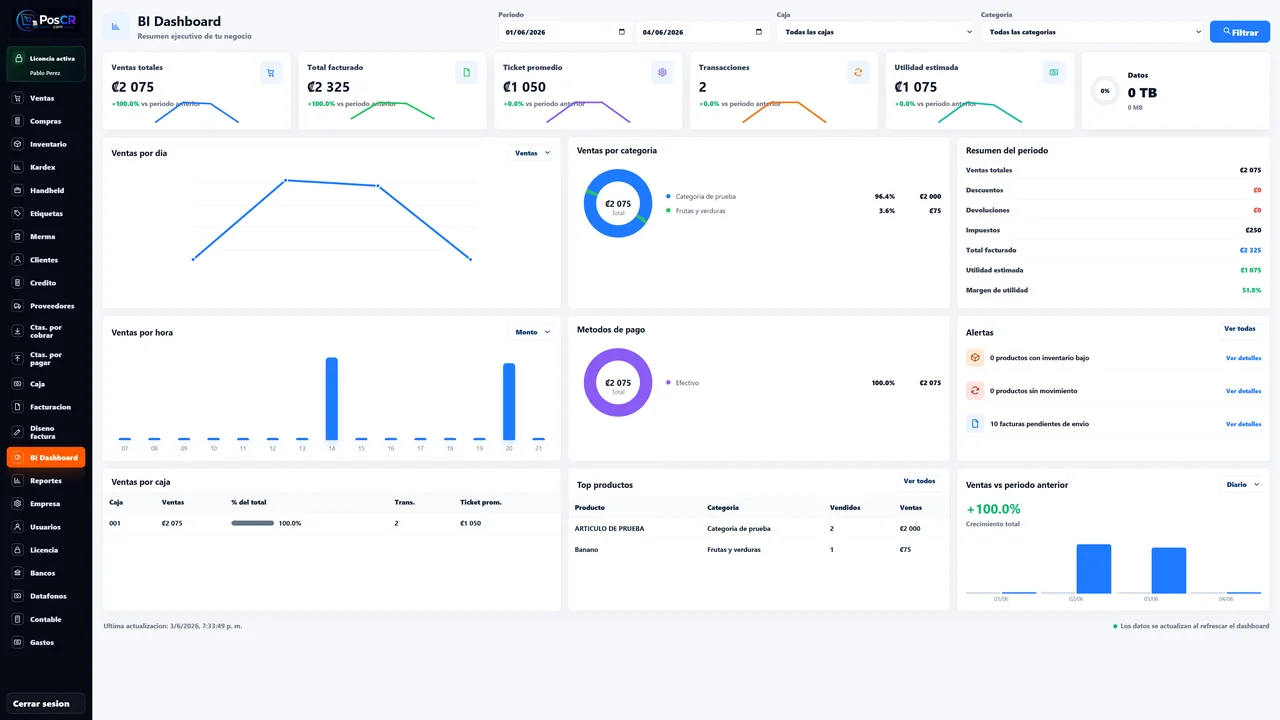The image size is (1280, 720).
Task: Click Ver todos in Top productos
Action: 919,481
